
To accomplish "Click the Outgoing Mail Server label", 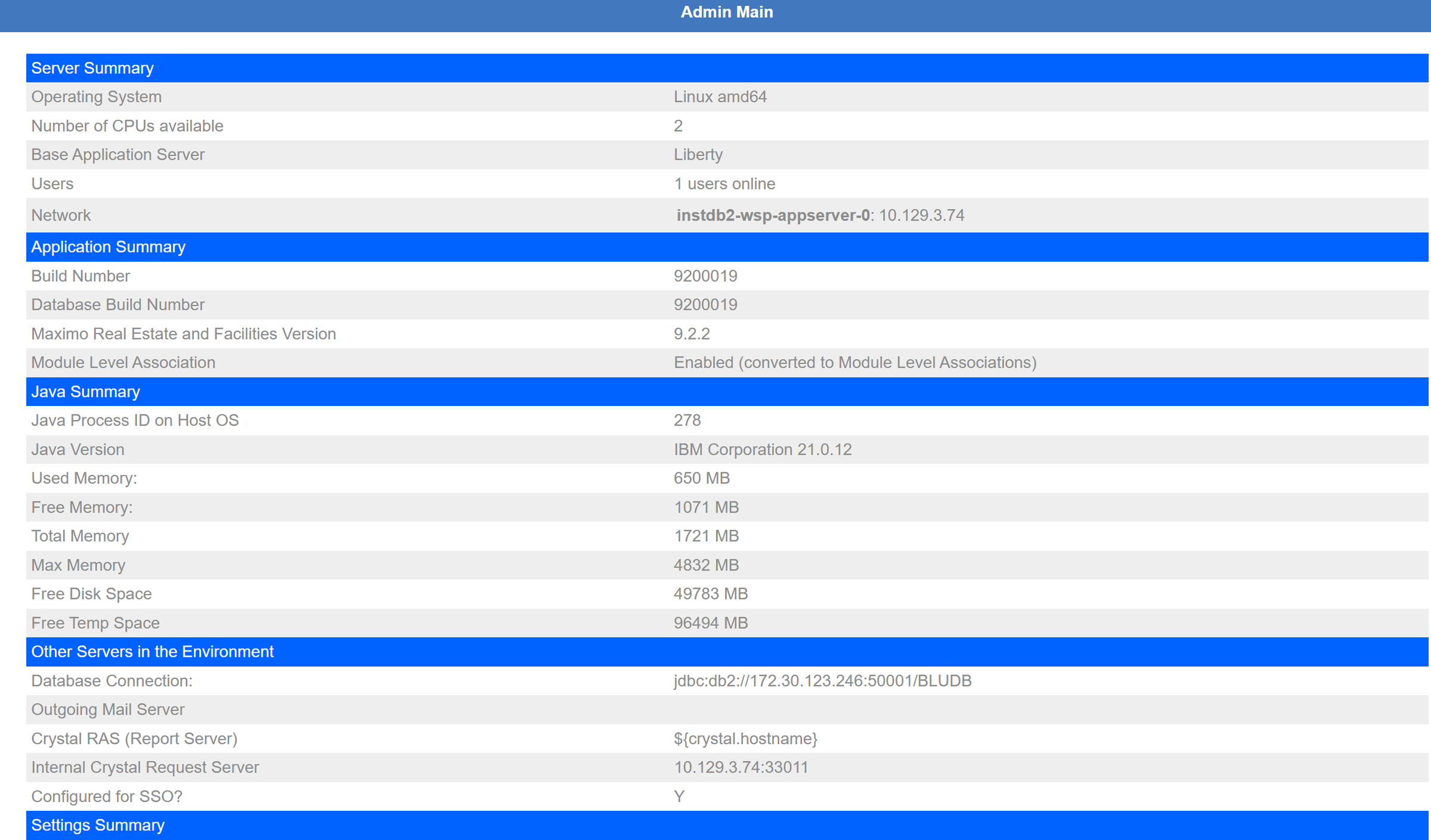I will pyautogui.click(x=108, y=709).
